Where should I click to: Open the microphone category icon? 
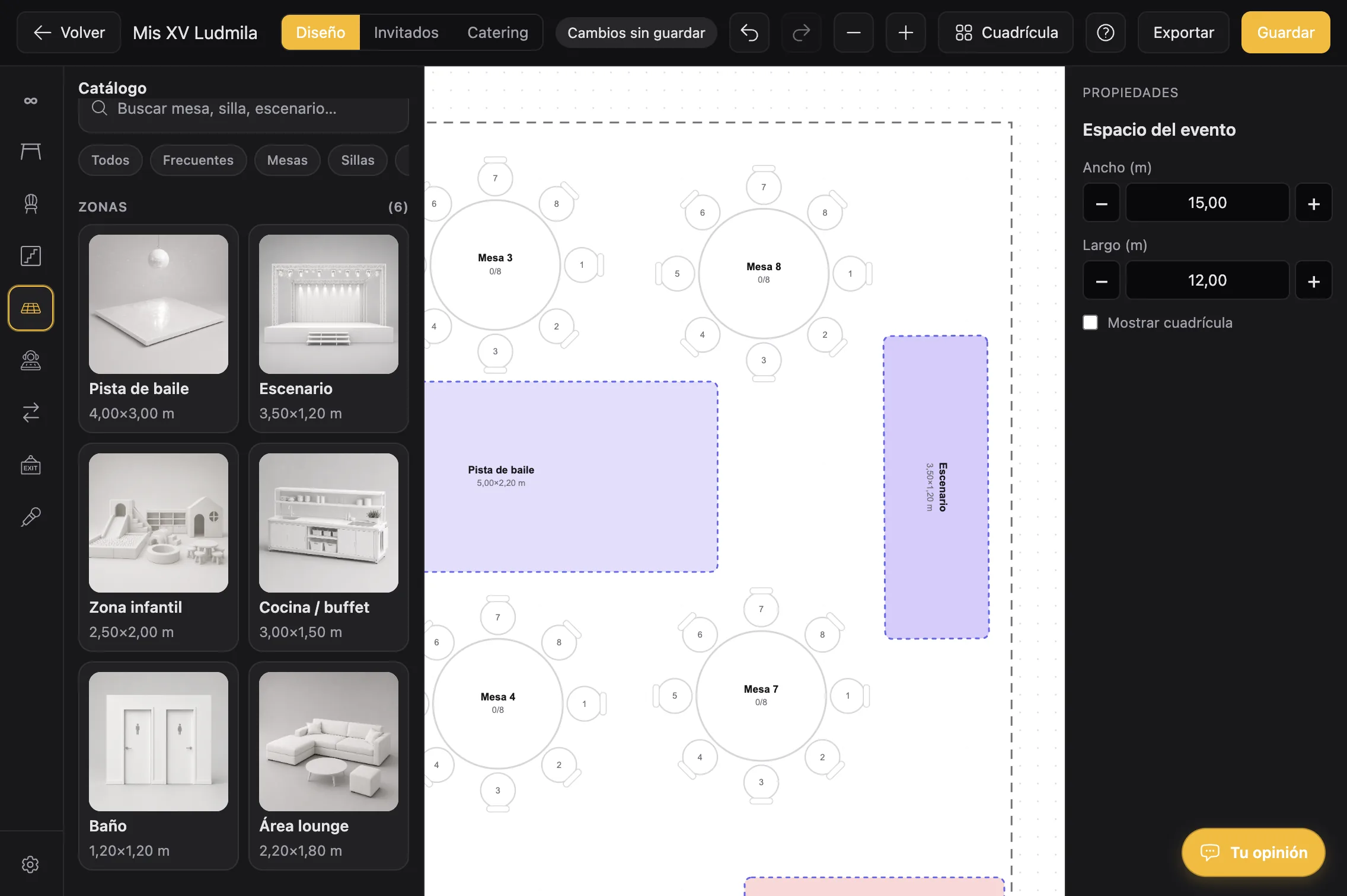[31, 517]
